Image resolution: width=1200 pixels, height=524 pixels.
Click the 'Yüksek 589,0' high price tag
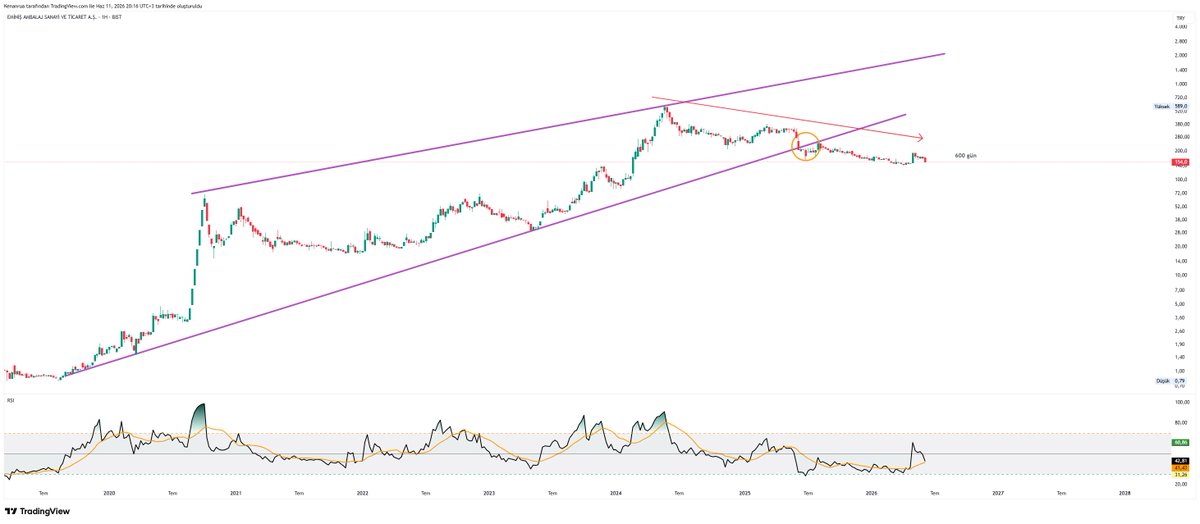tap(1170, 105)
